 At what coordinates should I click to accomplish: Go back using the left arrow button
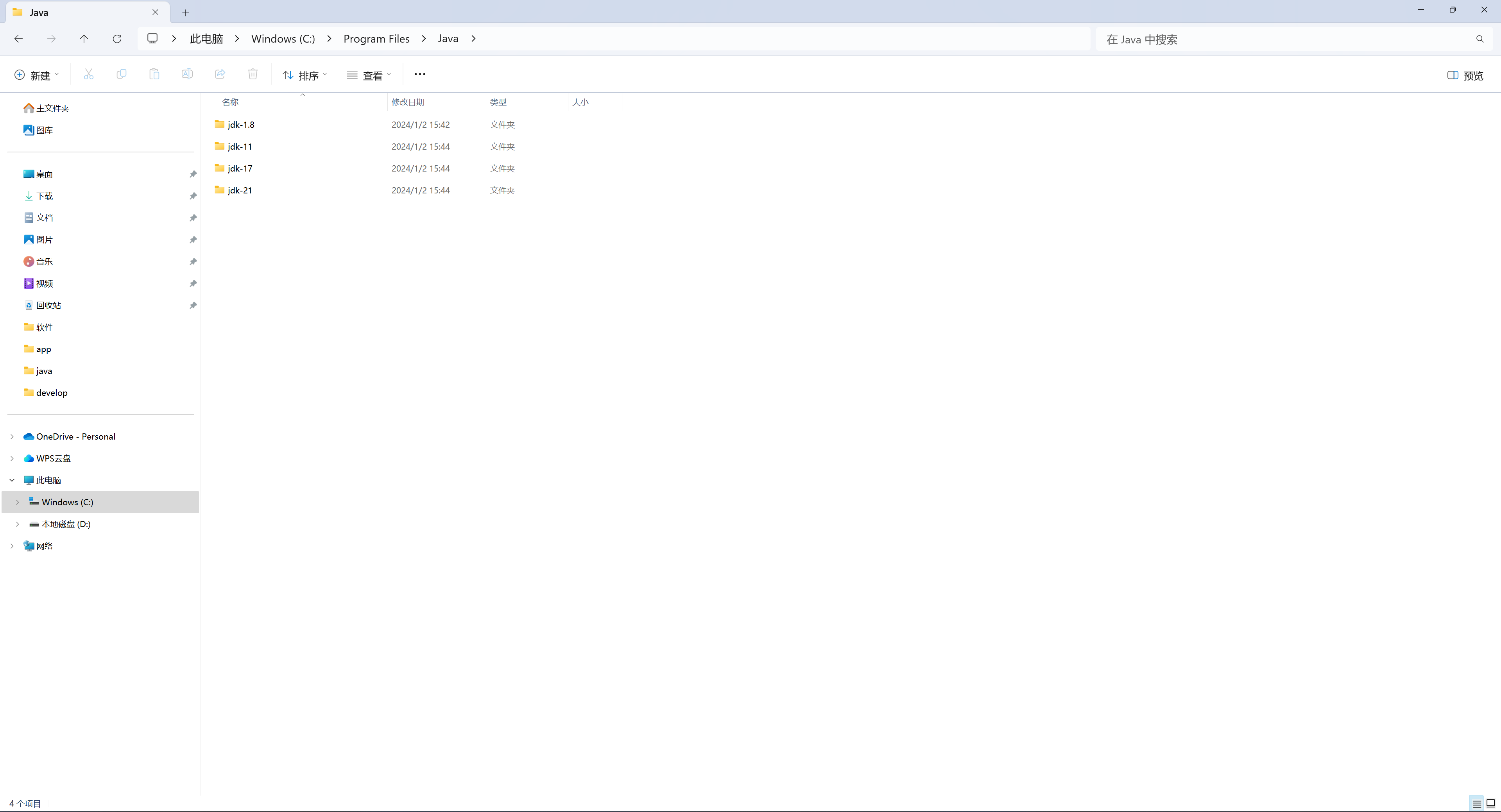pyautogui.click(x=19, y=38)
